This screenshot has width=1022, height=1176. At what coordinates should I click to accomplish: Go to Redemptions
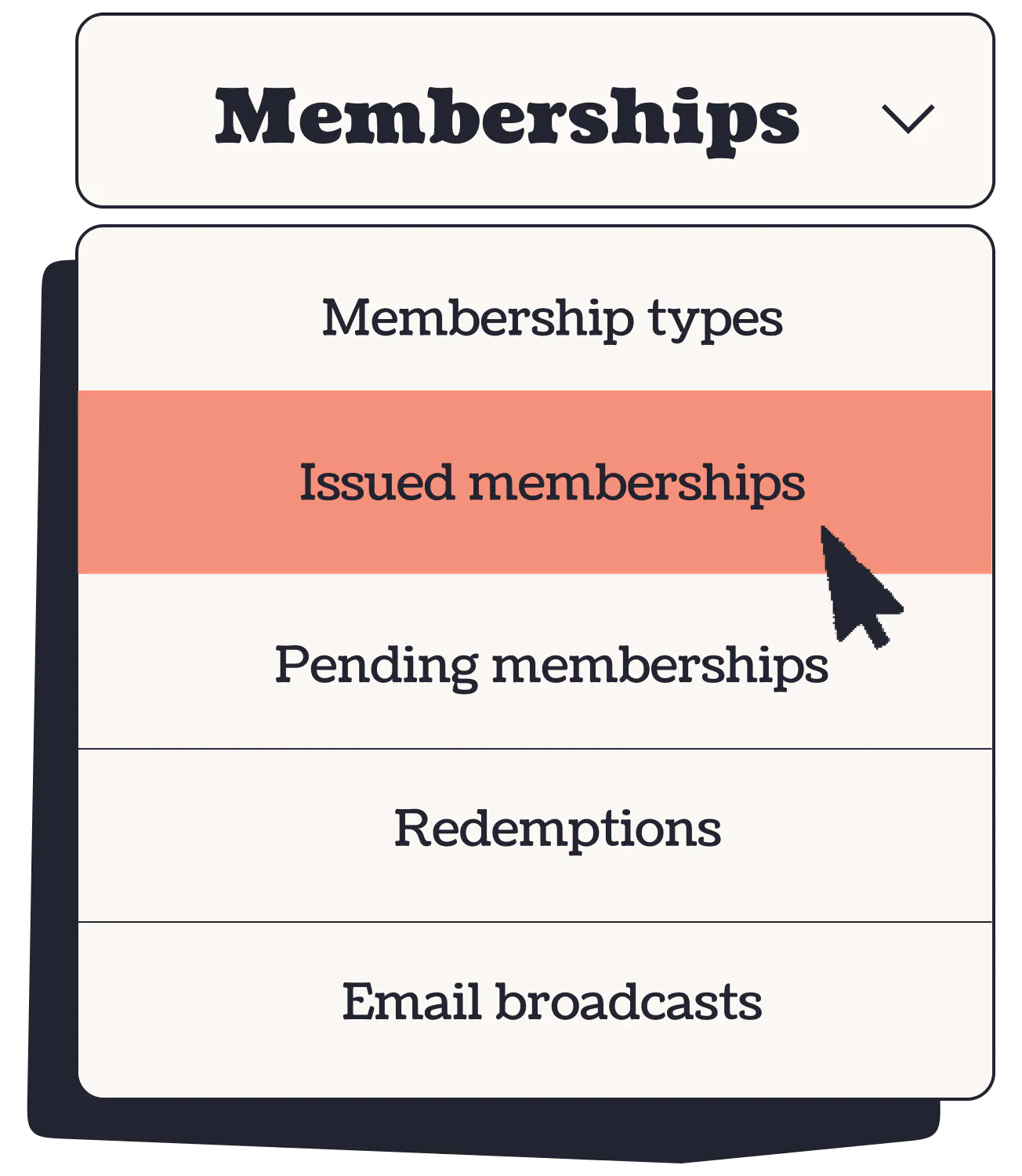pos(556,829)
